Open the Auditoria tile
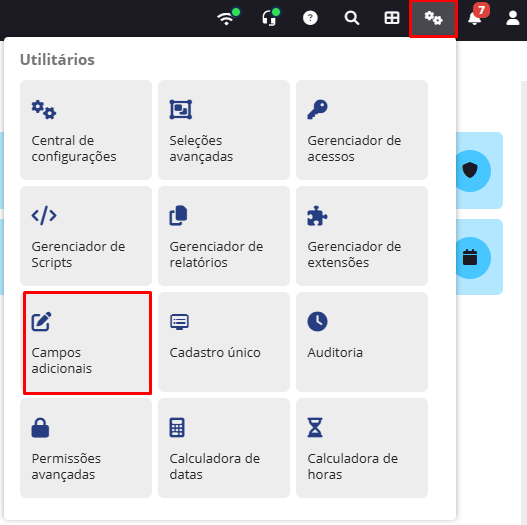527x525 pixels. pyautogui.click(x=362, y=342)
